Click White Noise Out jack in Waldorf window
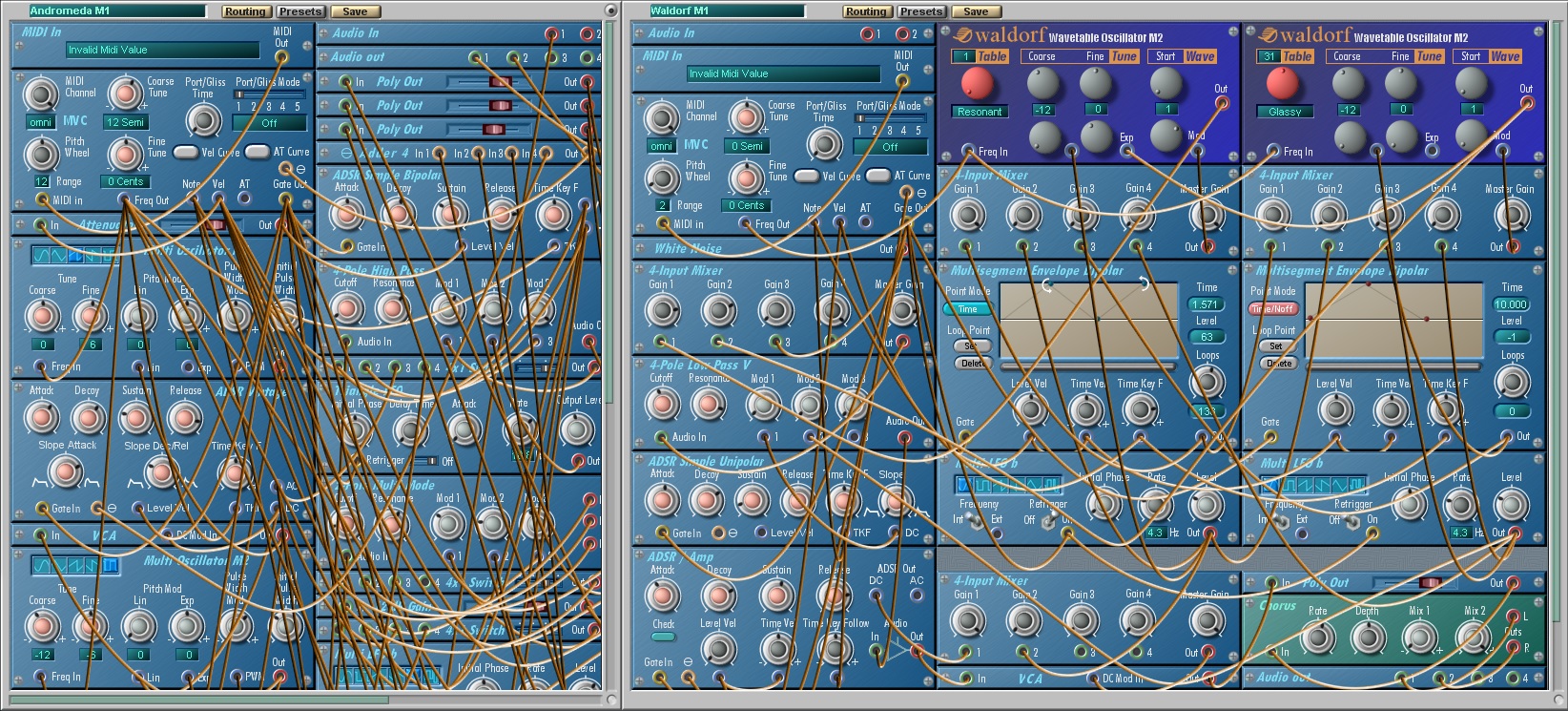The image size is (1568, 711). coord(903,248)
